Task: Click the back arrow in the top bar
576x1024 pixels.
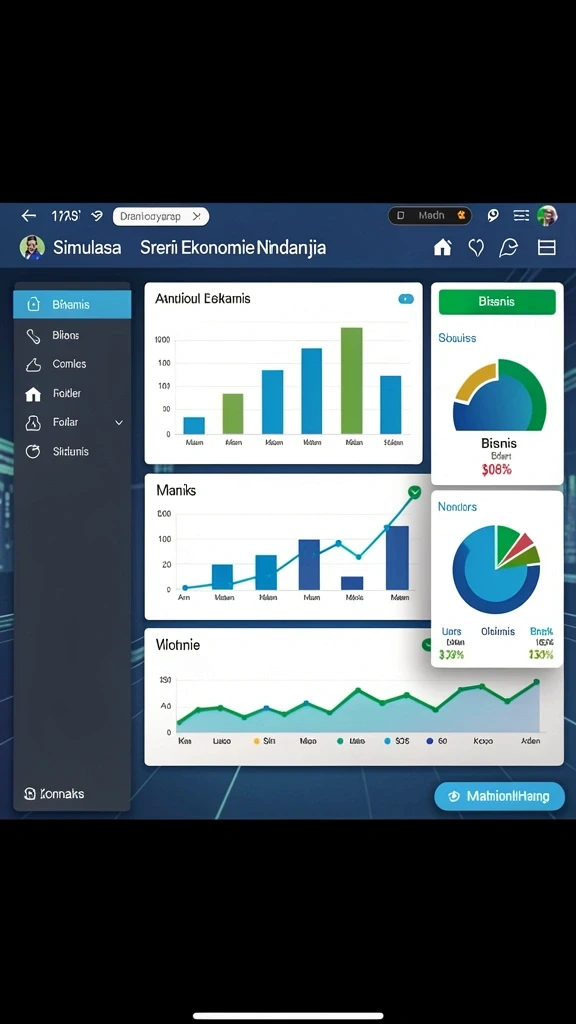Action: 28,216
